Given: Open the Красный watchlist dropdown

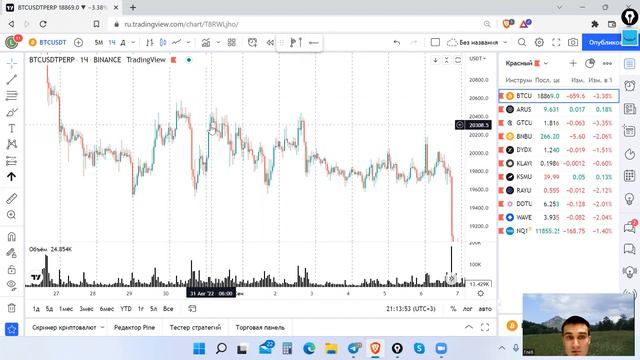Looking at the screenshot, I should click(x=527, y=63).
